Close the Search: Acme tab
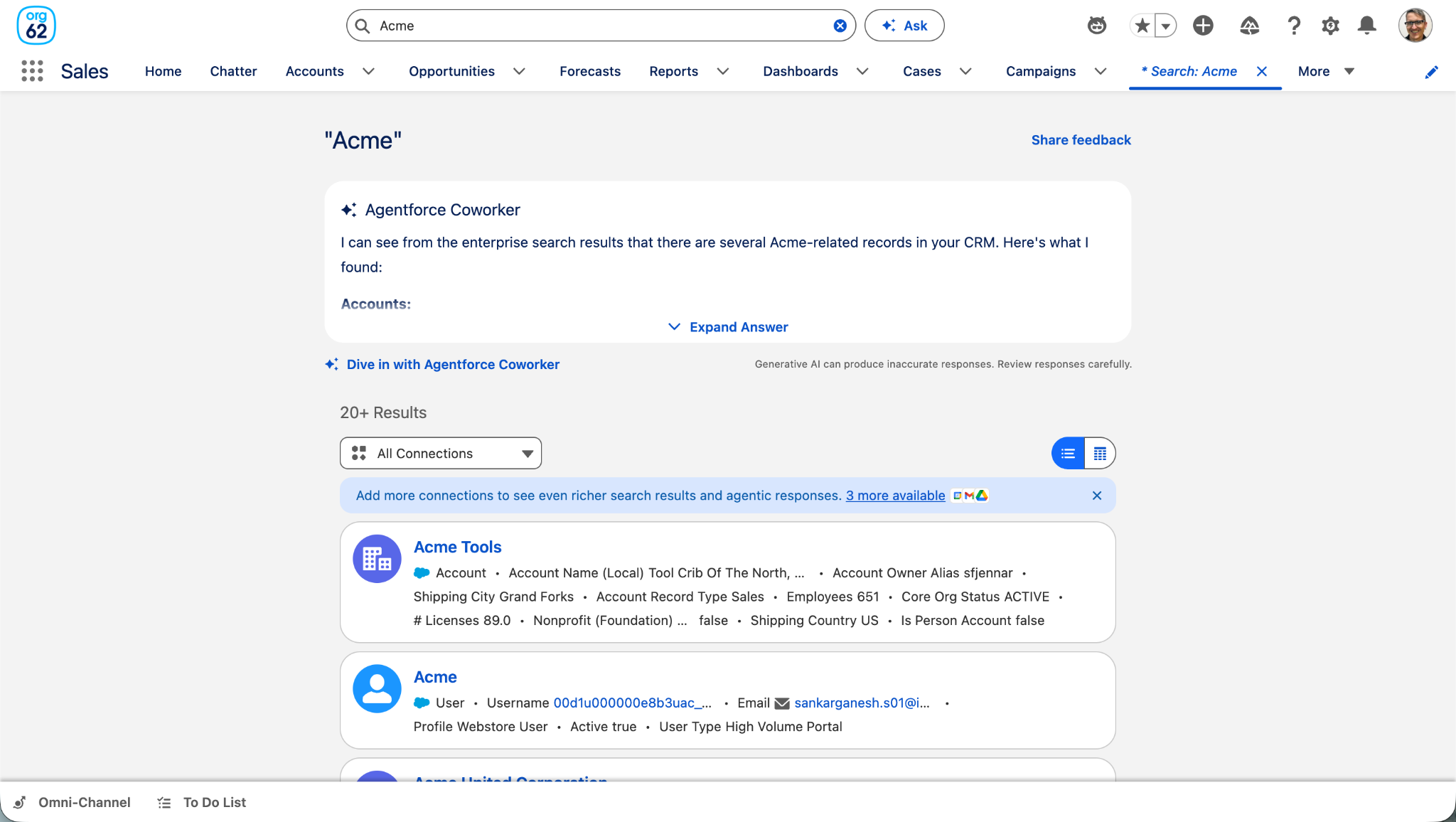Image resolution: width=1456 pixels, height=822 pixels. pos(1262,71)
